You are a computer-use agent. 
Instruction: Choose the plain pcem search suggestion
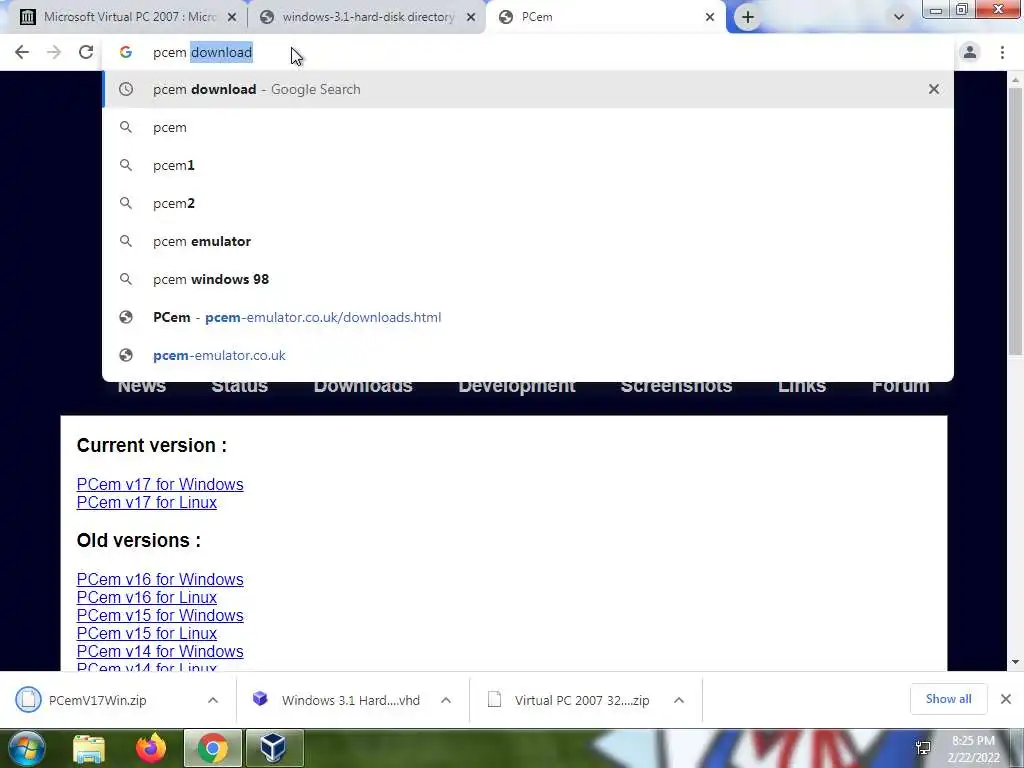(x=528, y=127)
